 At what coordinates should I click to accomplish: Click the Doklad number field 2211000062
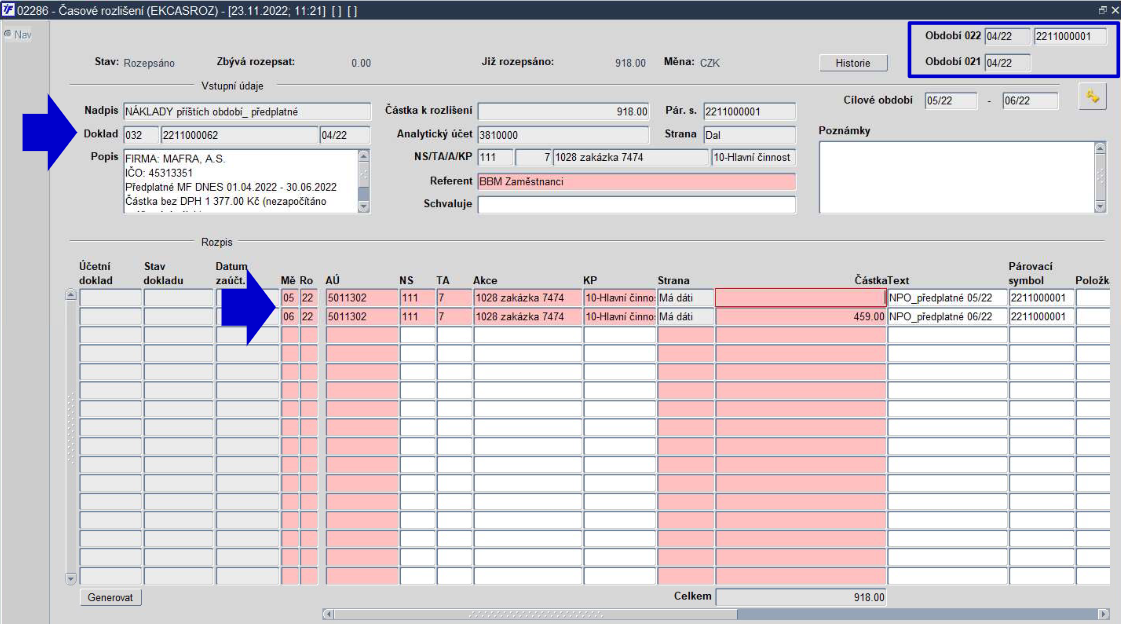239,135
